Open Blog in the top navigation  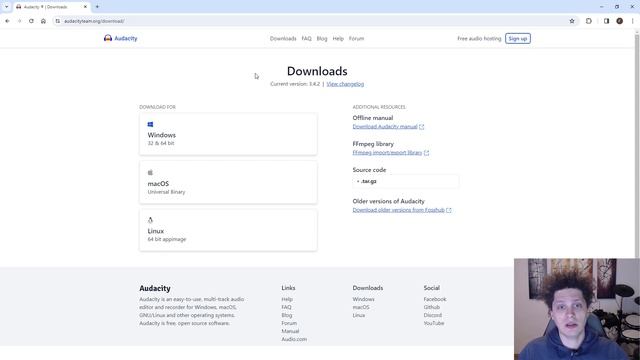[x=322, y=38]
